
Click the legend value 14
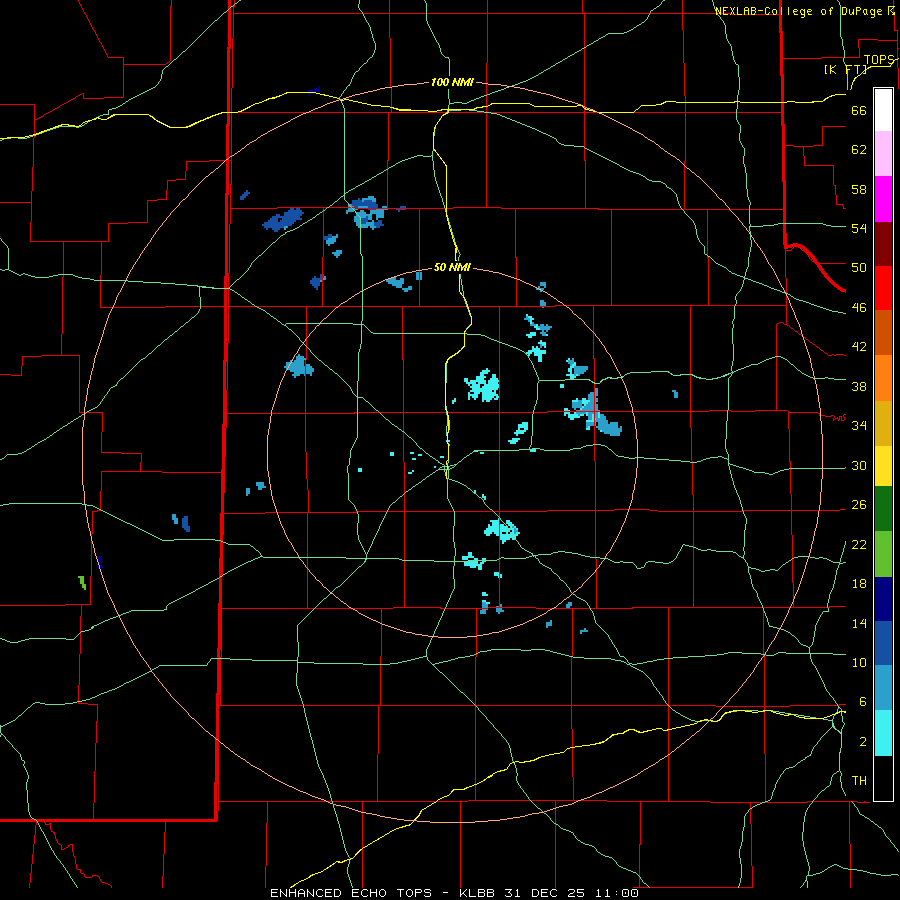tap(859, 623)
